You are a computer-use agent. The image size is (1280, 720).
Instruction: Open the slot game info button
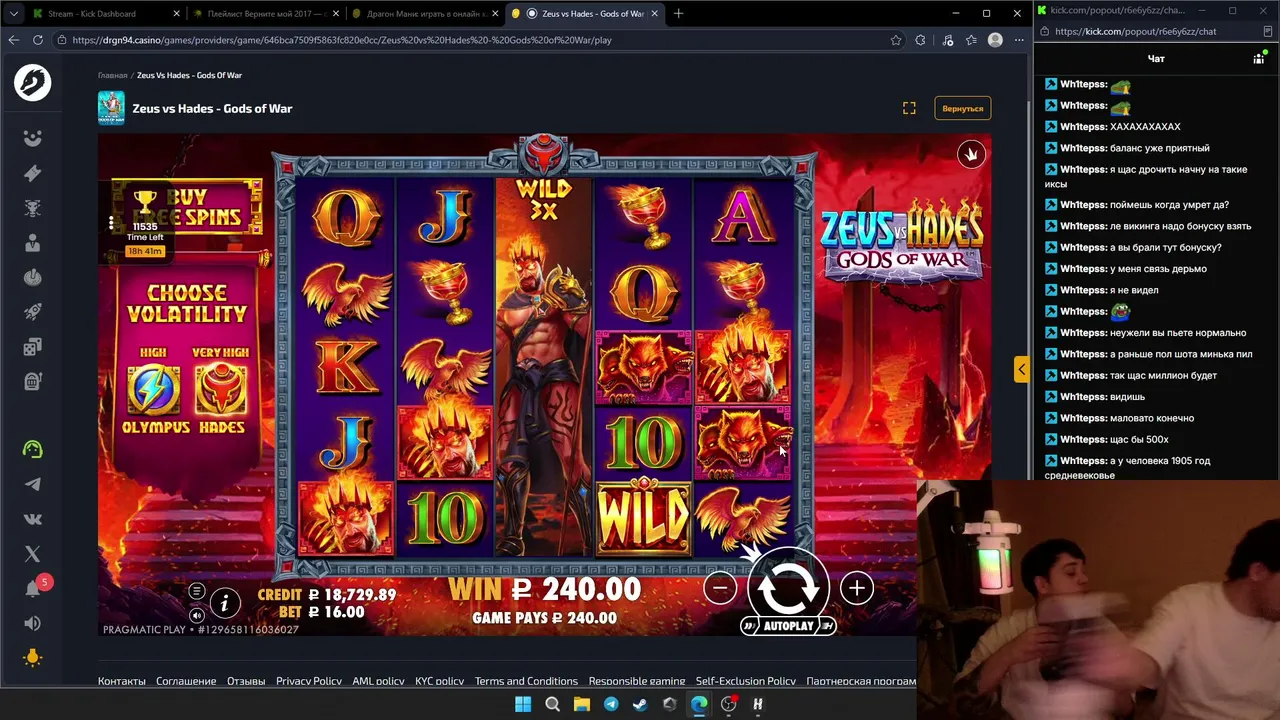[x=225, y=603]
